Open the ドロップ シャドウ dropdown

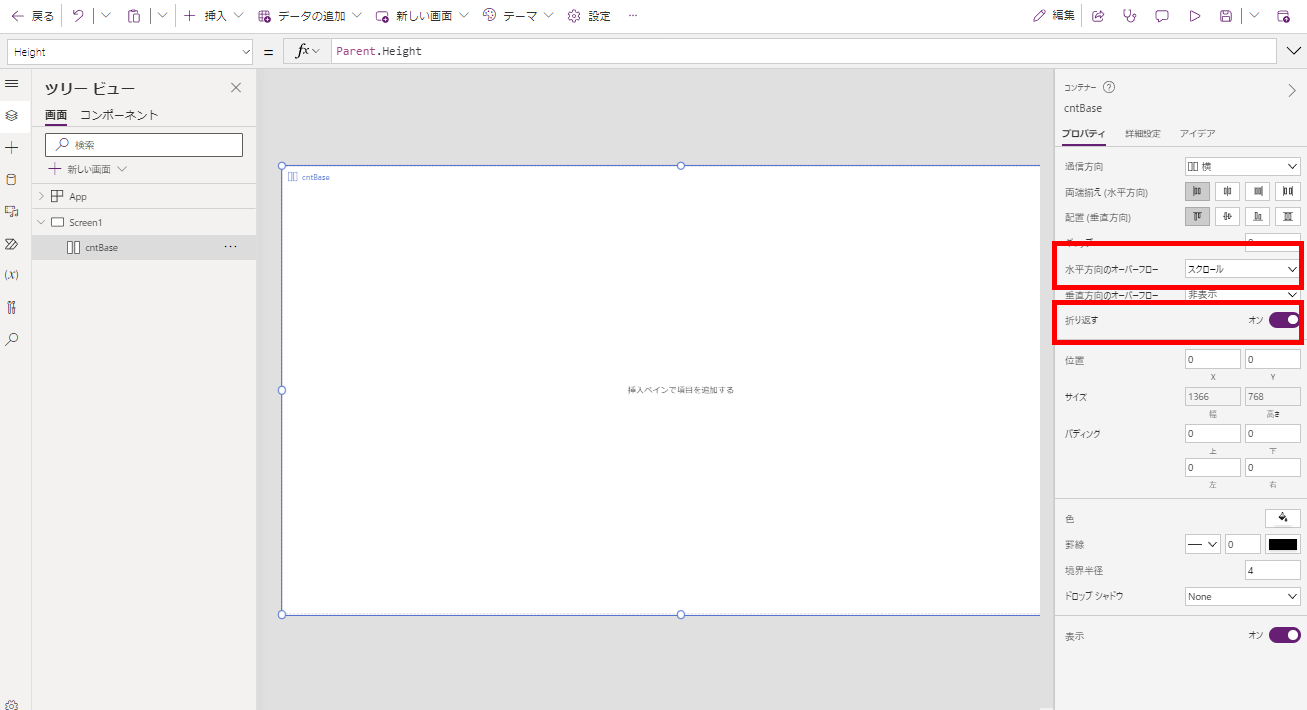[x=1241, y=596]
